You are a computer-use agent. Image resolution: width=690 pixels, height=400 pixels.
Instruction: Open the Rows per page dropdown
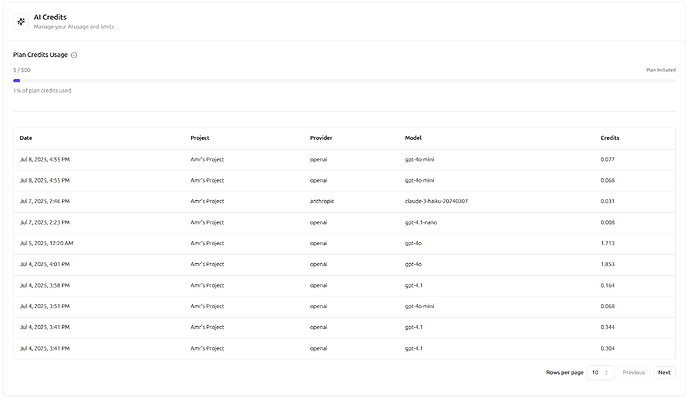tap(600, 372)
